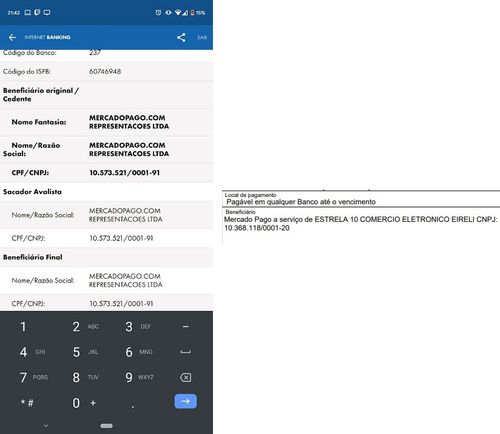500x434 pixels.
Task: Tap the period key on keypad
Action: tap(133, 406)
